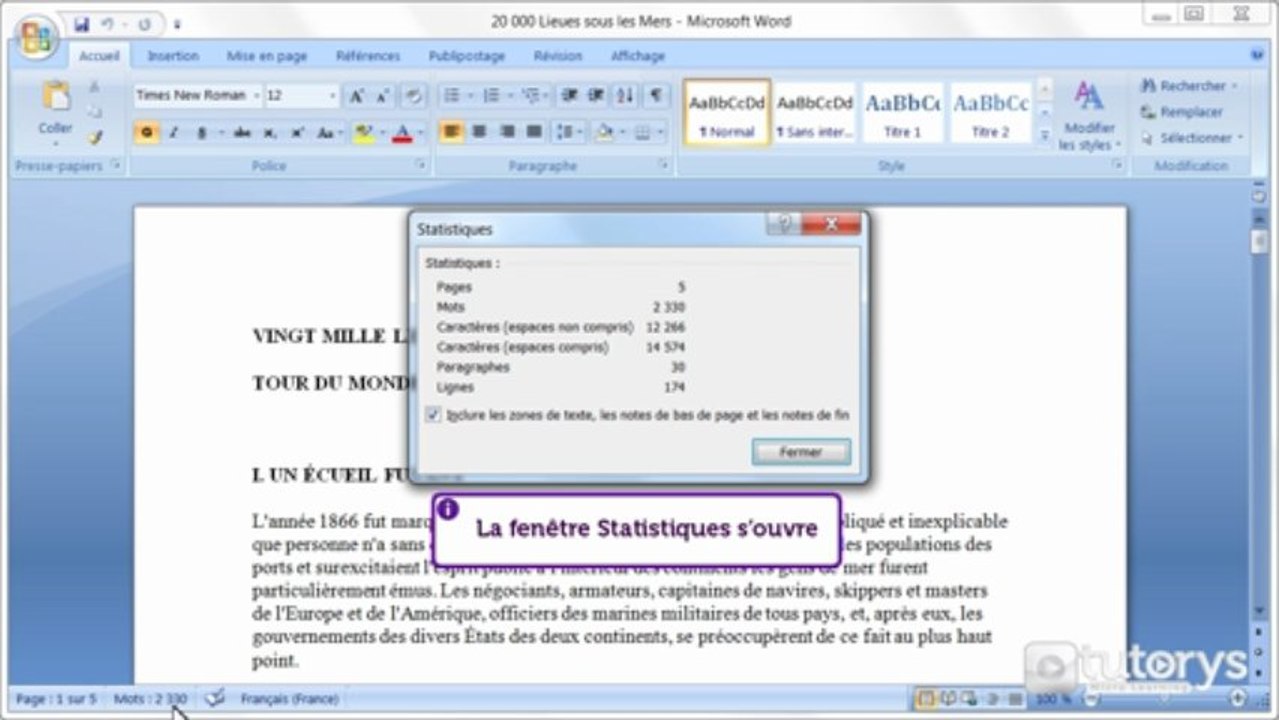
Task: Switch to the Insertion tab
Action: click(x=173, y=57)
